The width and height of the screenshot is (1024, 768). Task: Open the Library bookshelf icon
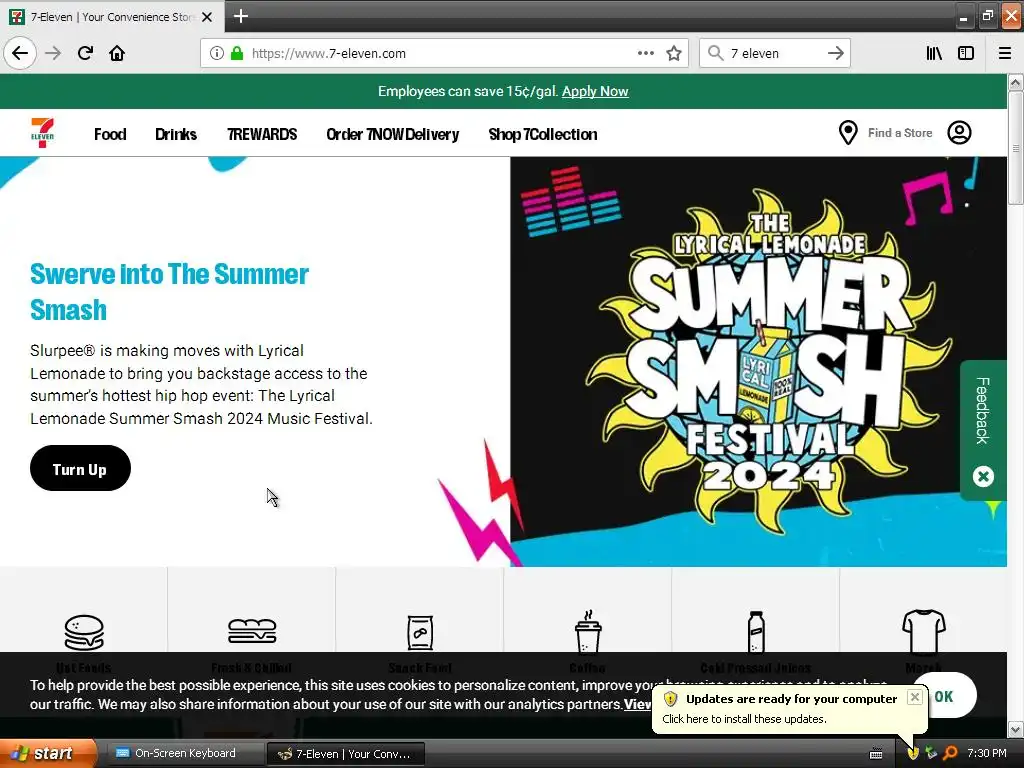(x=934, y=53)
